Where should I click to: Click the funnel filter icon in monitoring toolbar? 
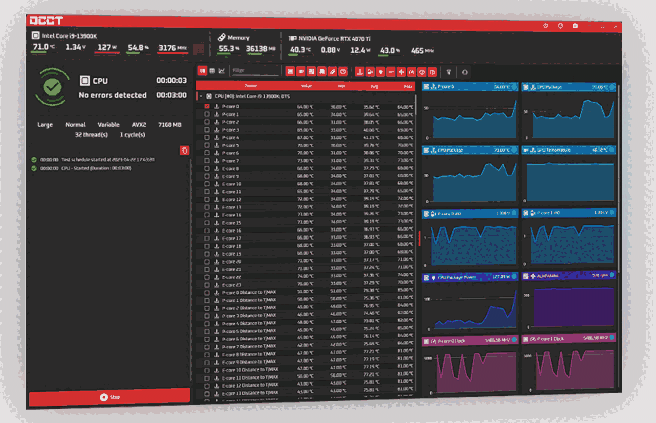click(449, 72)
